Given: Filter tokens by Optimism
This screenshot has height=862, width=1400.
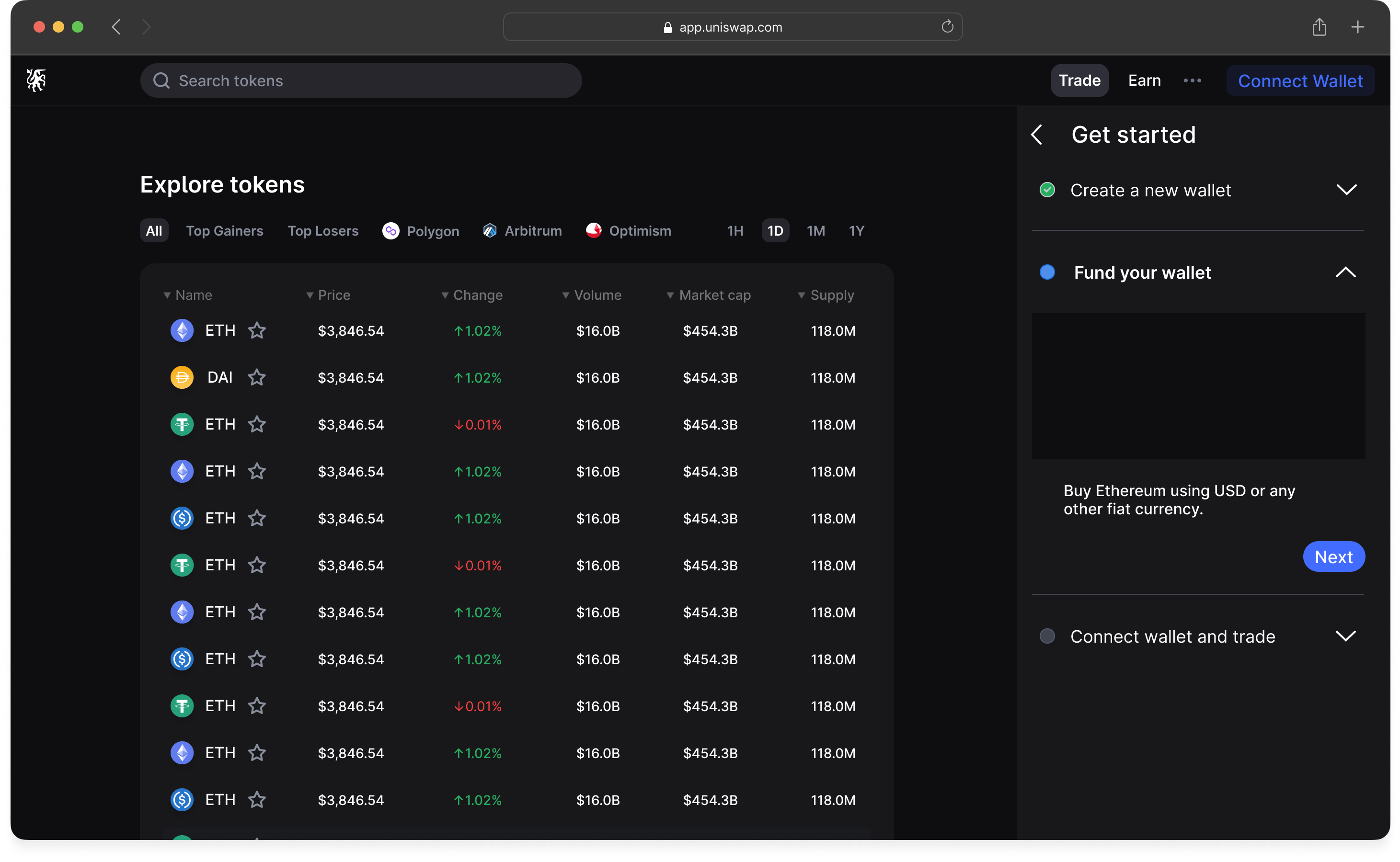Looking at the screenshot, I should point(628,231).
